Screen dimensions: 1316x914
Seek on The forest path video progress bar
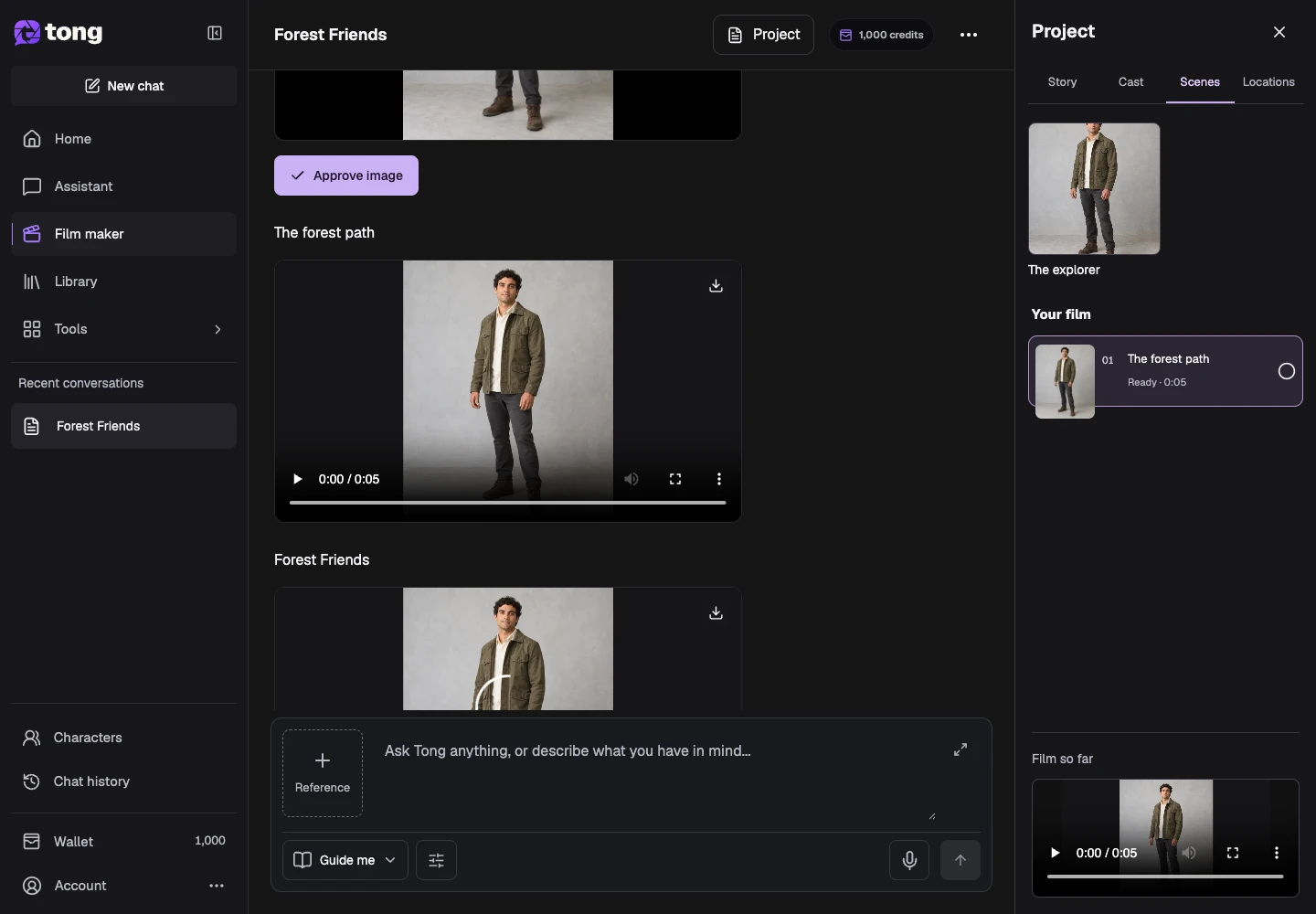[x=508, y=503]
